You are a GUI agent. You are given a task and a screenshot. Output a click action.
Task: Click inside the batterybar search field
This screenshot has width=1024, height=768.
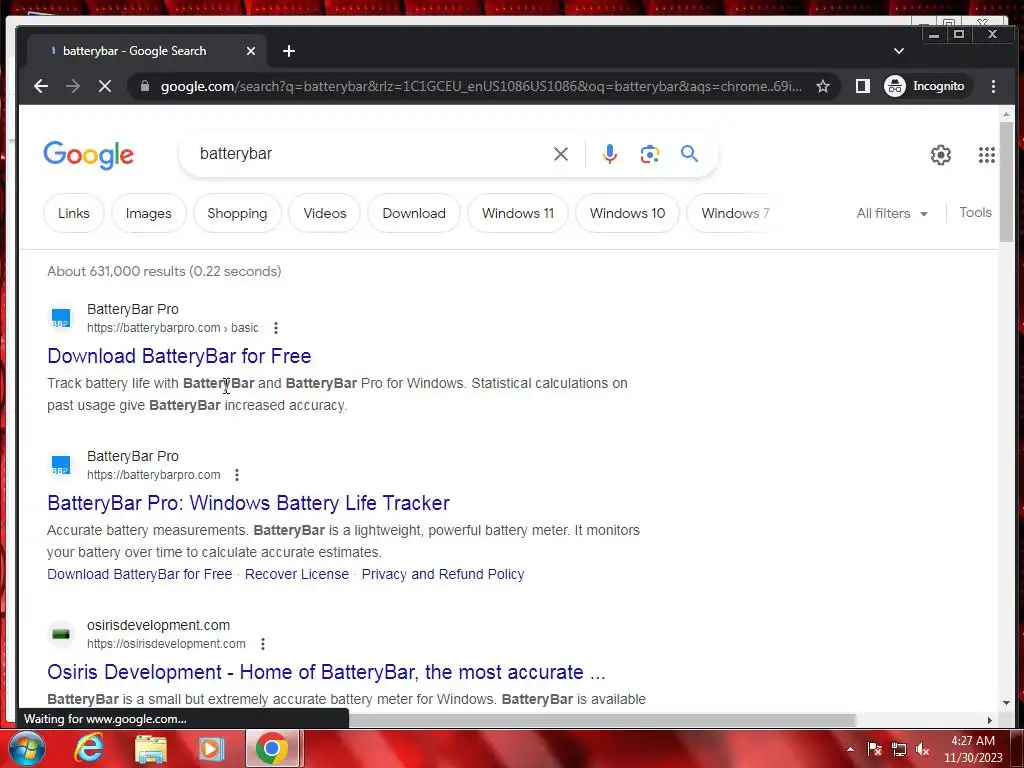(372, 154)
